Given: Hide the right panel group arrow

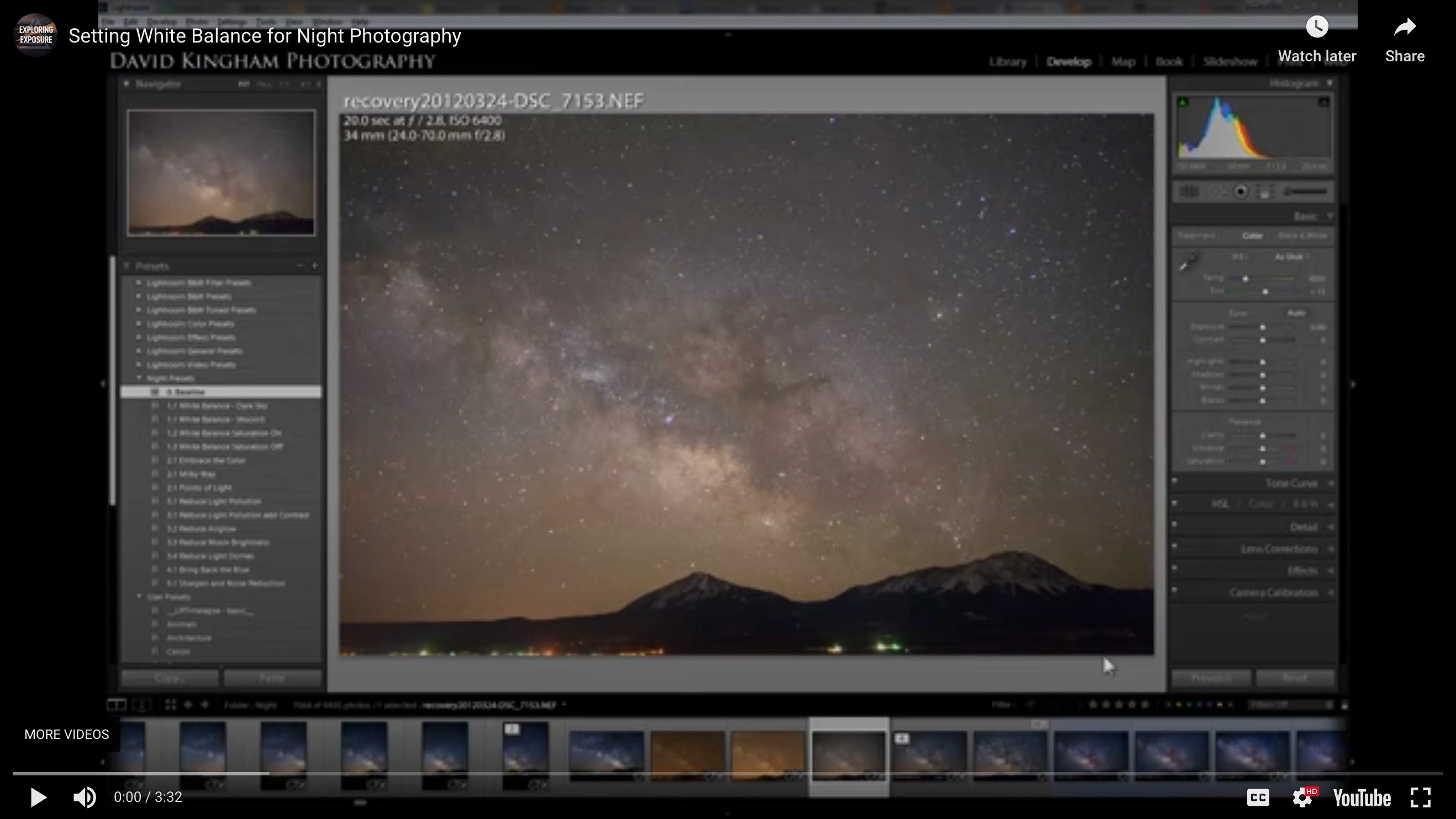Looking at the screenshot, I should [1353, 384].
